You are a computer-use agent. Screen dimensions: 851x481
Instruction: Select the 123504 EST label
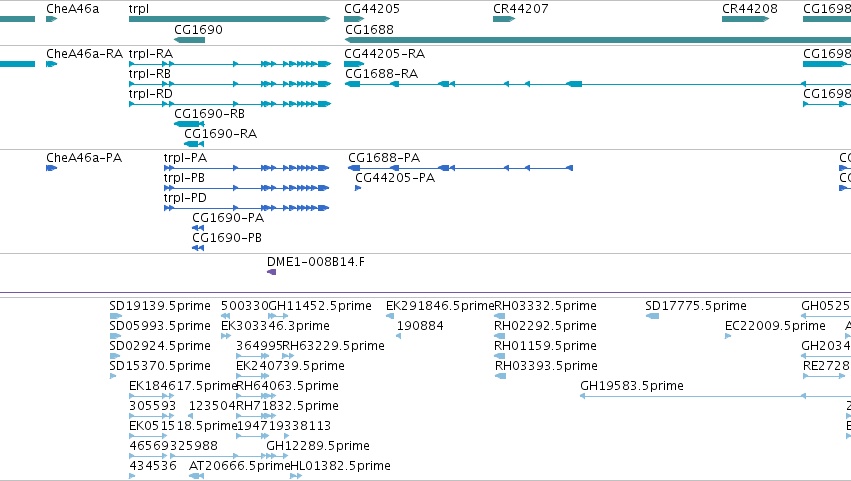(212, 406)
